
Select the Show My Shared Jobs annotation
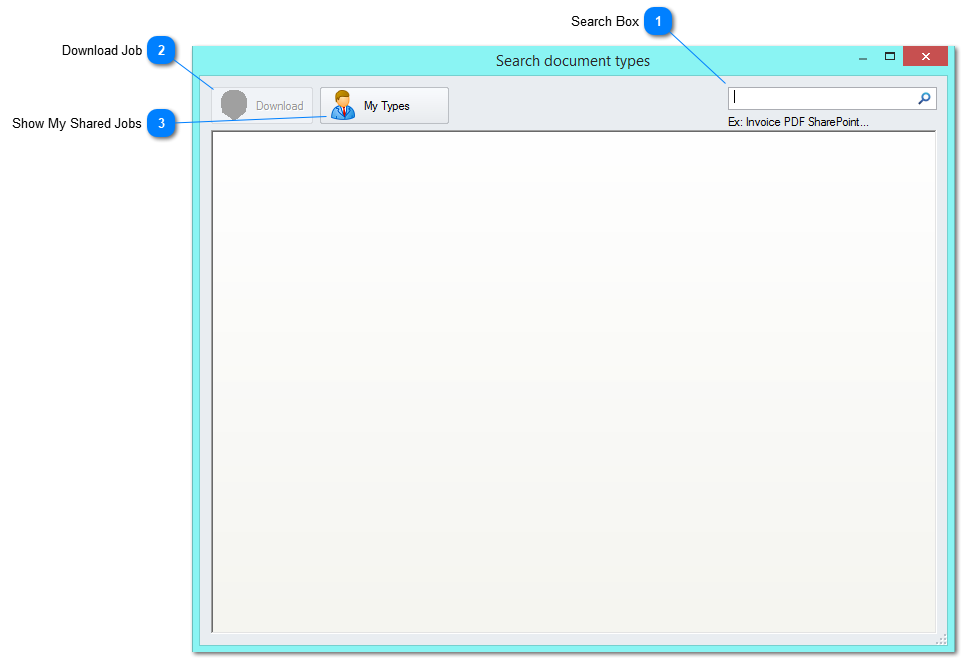(x=75, y=123)
